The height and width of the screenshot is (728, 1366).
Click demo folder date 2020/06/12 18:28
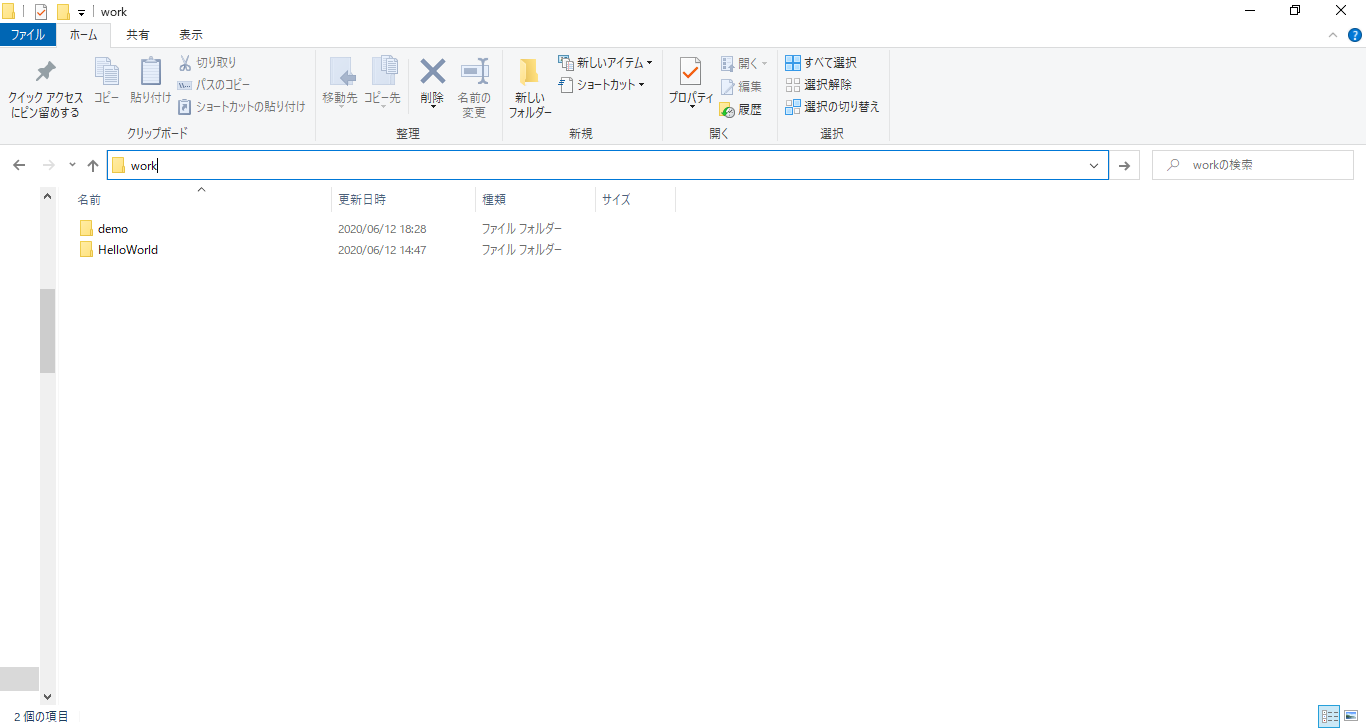tap(382, 229)
